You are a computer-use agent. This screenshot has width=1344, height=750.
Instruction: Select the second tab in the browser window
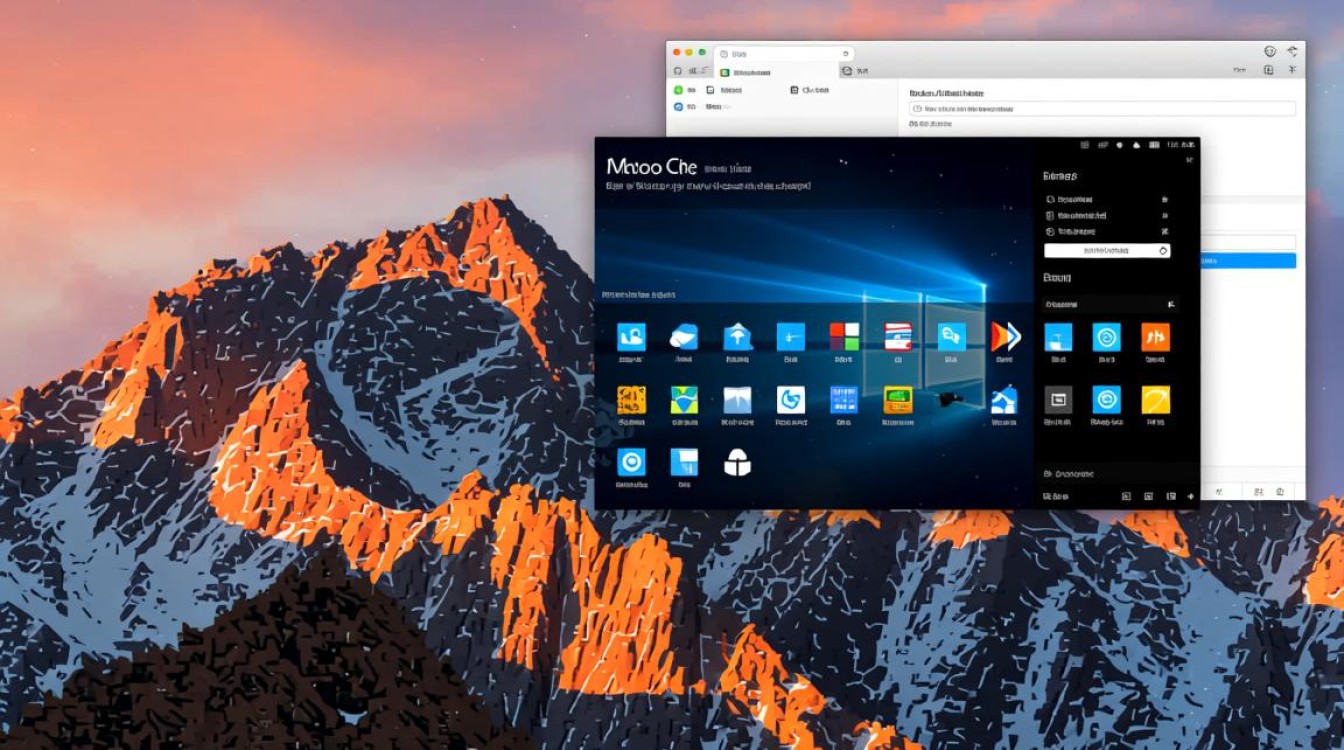[860, 72]
